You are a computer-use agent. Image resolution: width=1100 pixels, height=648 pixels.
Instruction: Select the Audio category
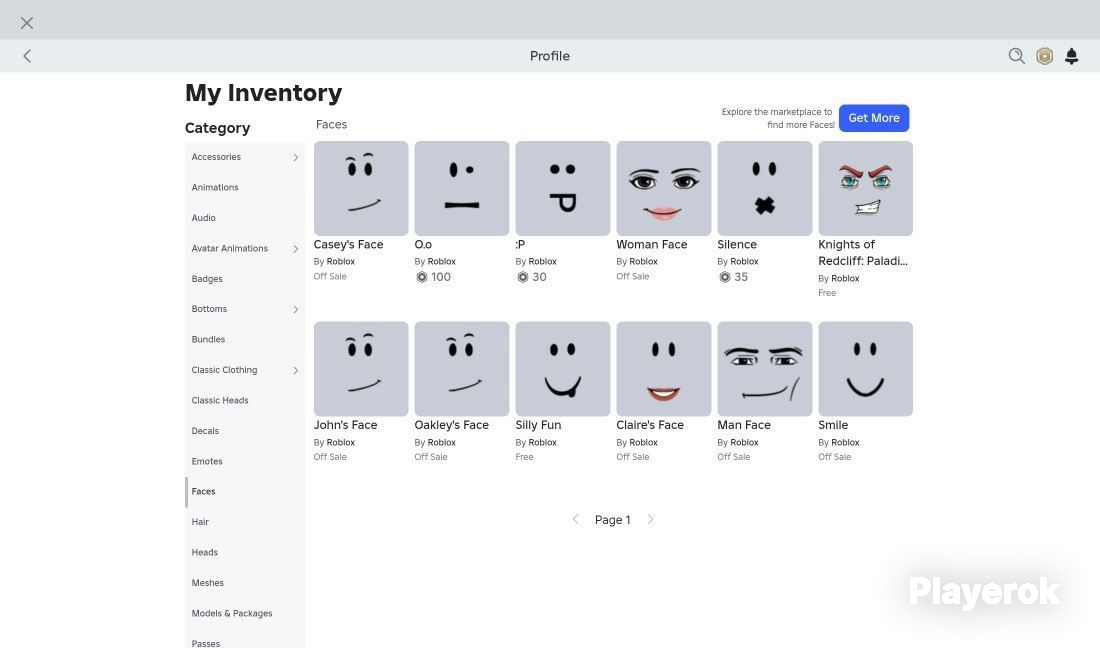point(245,218)
